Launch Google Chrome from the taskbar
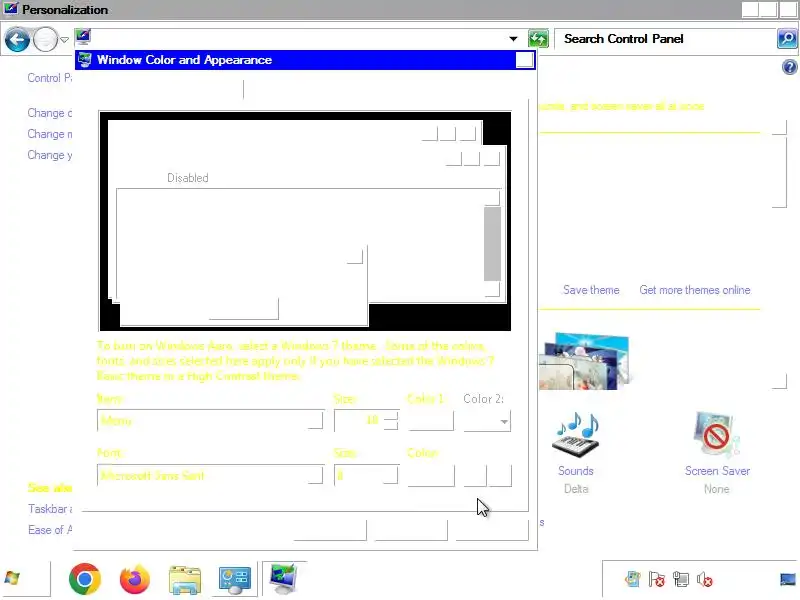The height and width of the screenshot is (600, 800). coord(85,579)
